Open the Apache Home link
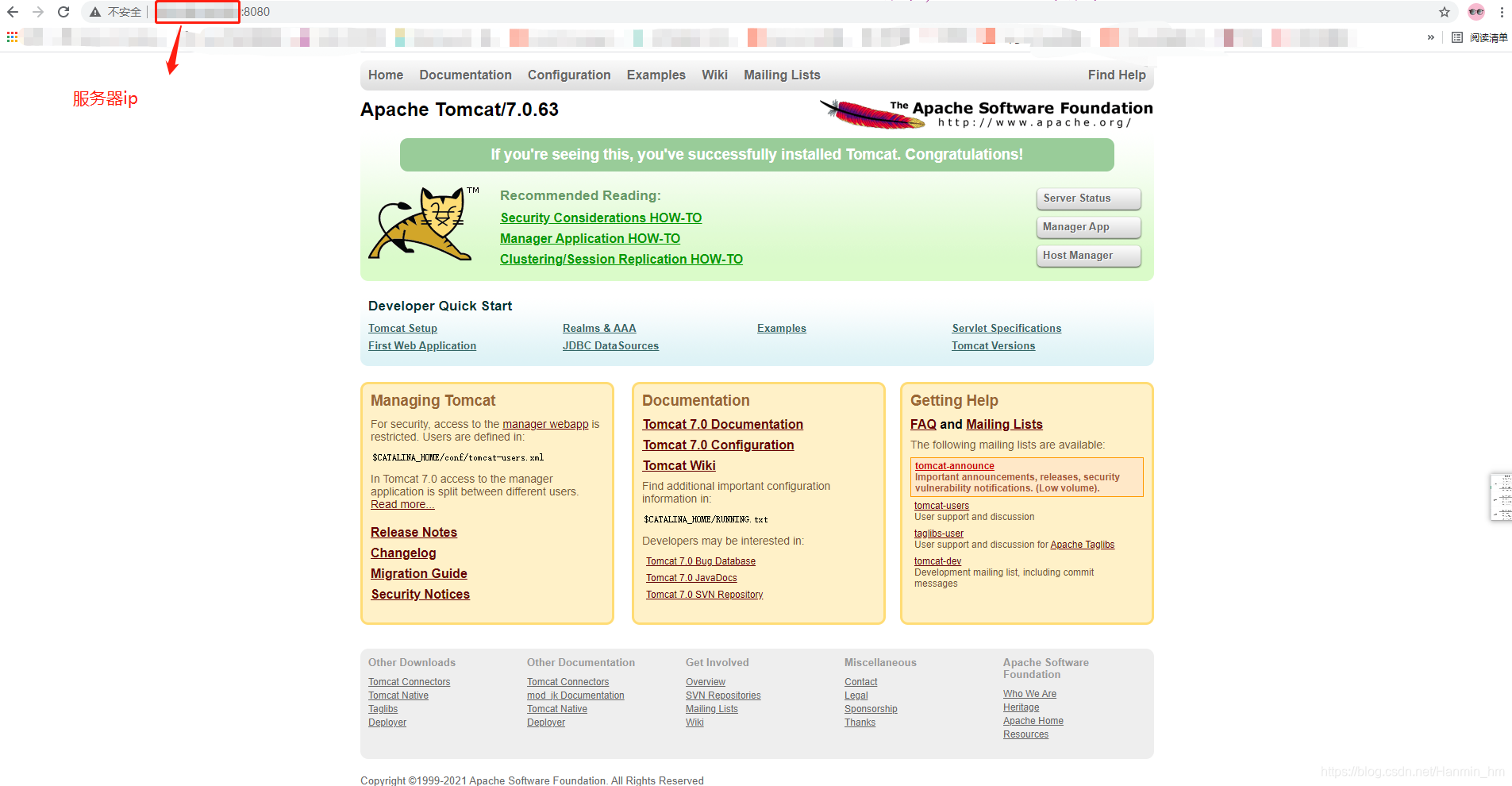 click(1033, 721)
